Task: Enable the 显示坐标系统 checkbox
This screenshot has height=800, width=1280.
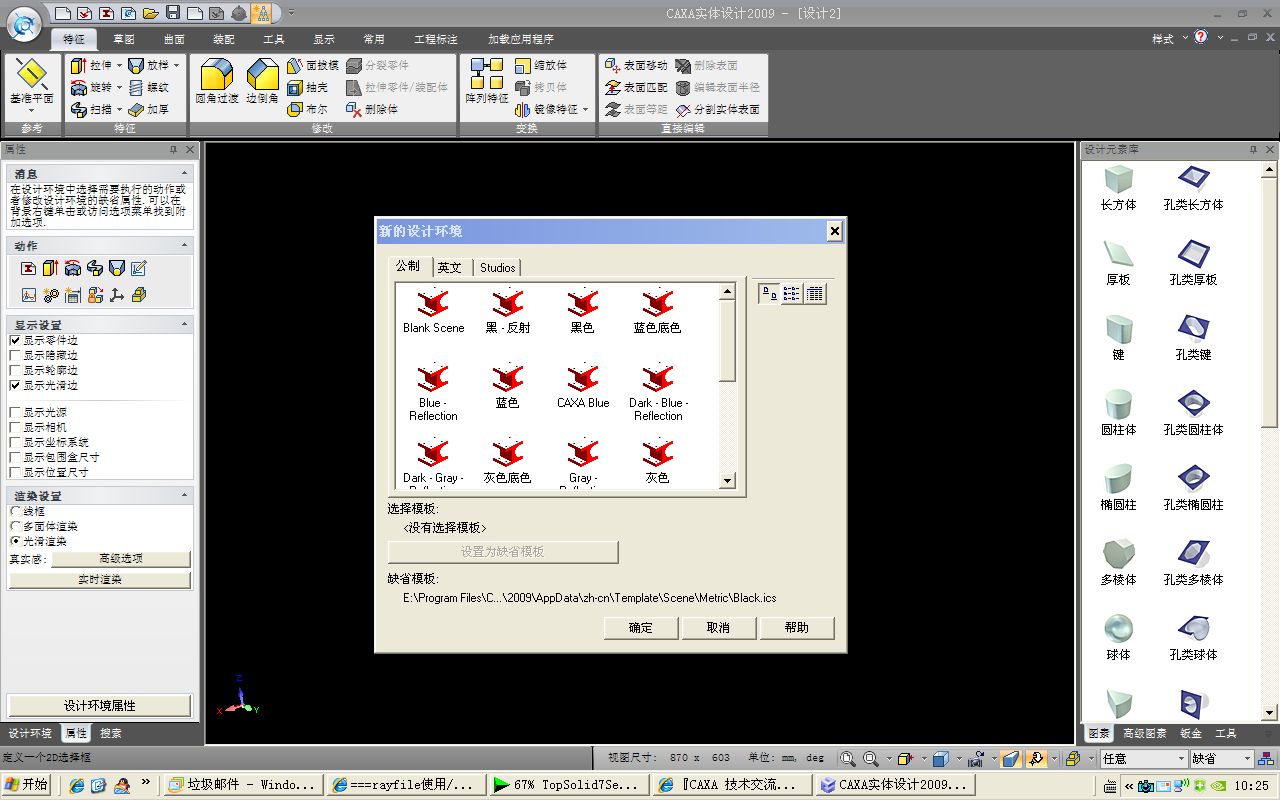Action: (15, 443)
